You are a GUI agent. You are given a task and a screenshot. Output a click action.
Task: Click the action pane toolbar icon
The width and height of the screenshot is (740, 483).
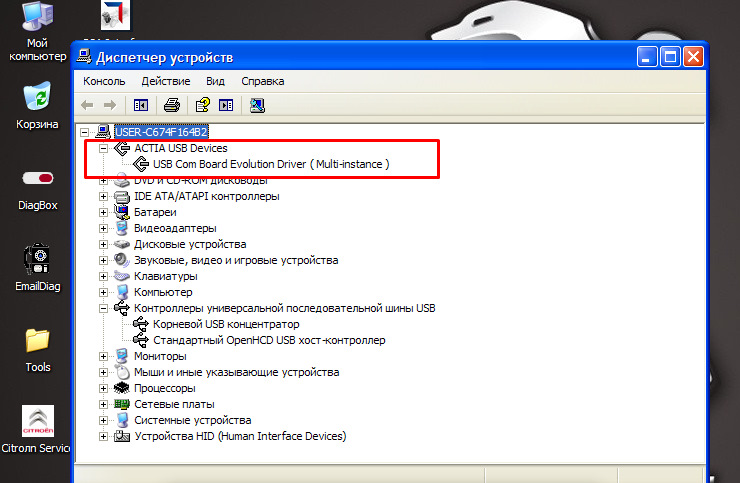click(226, 105)
